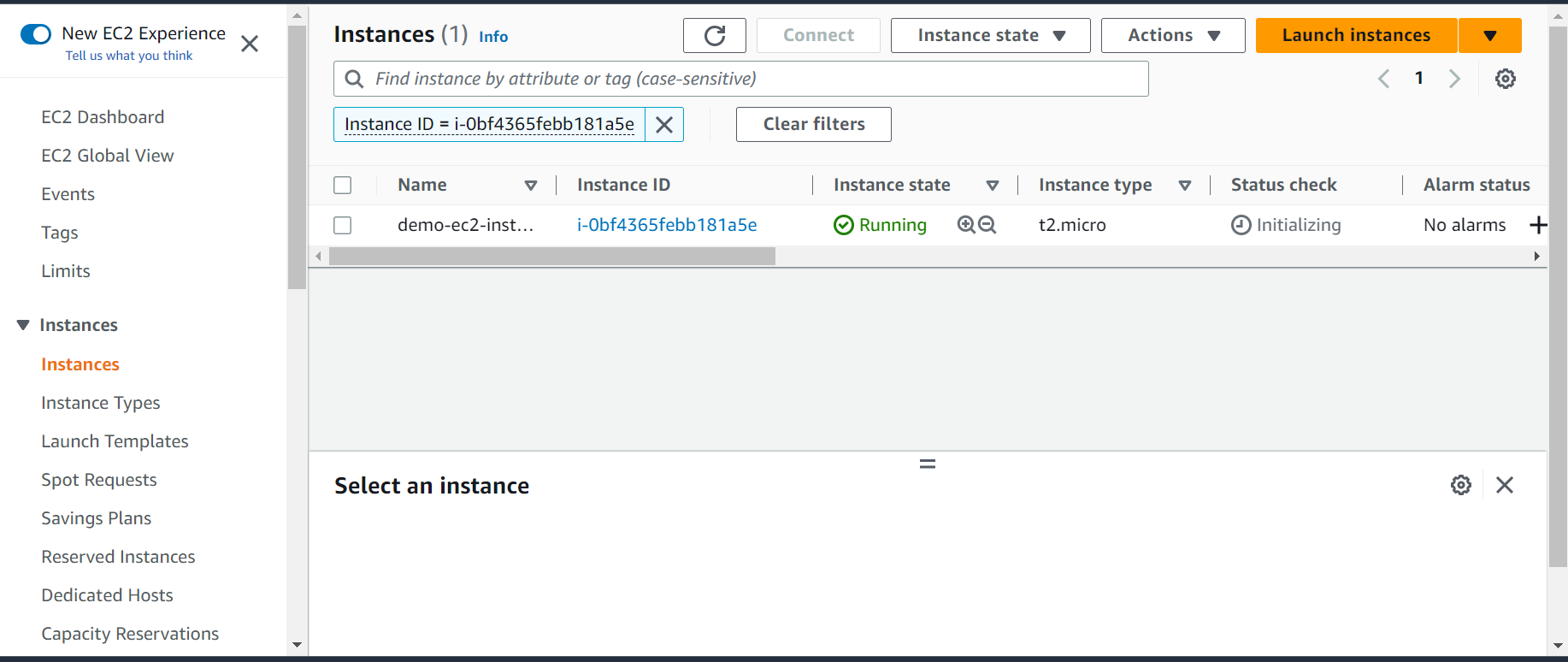Click Clear filters button
The image size is (1568, 662).
tap(814, 124)
